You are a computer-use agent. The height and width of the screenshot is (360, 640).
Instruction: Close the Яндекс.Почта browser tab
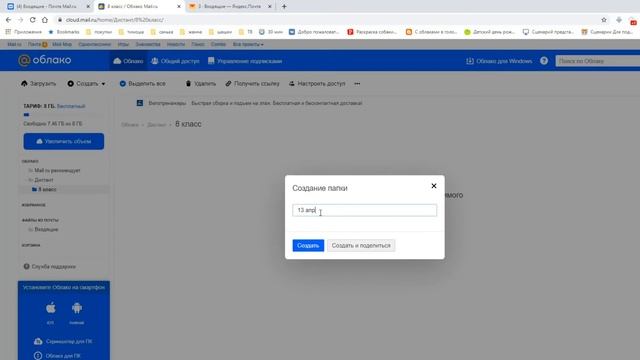269,7
